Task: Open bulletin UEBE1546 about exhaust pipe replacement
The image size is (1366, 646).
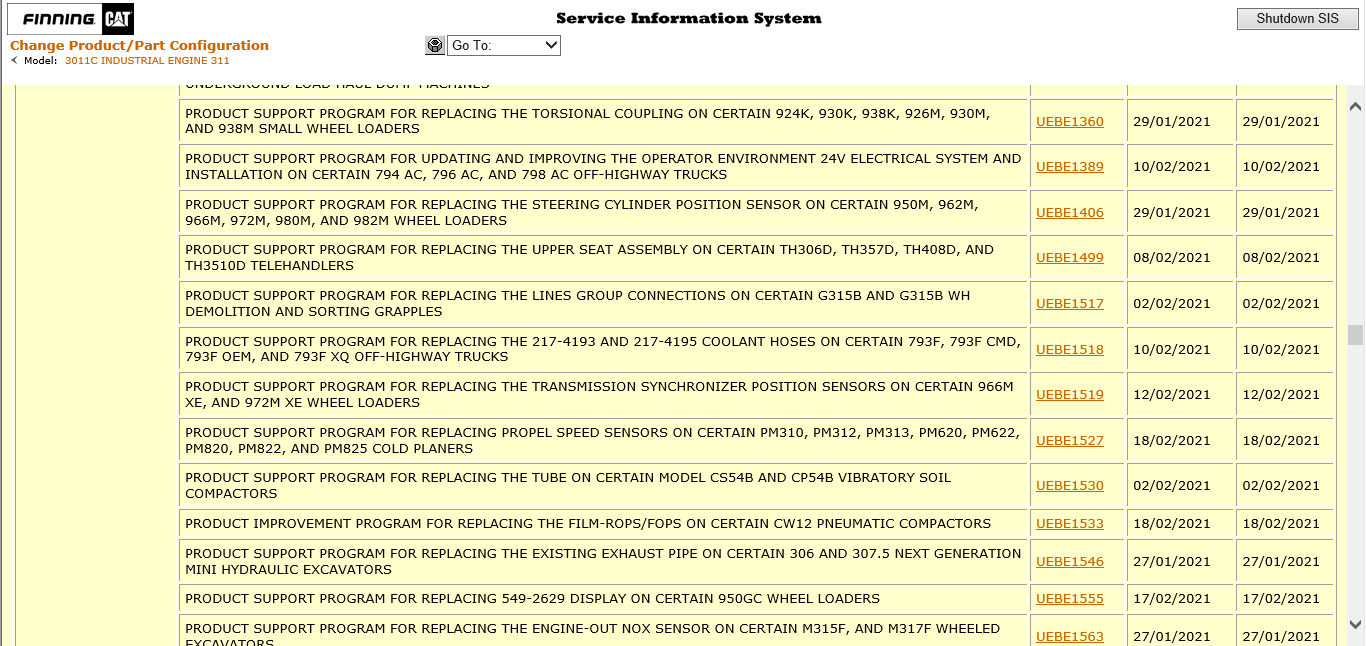Action: tap(1069, 561)
